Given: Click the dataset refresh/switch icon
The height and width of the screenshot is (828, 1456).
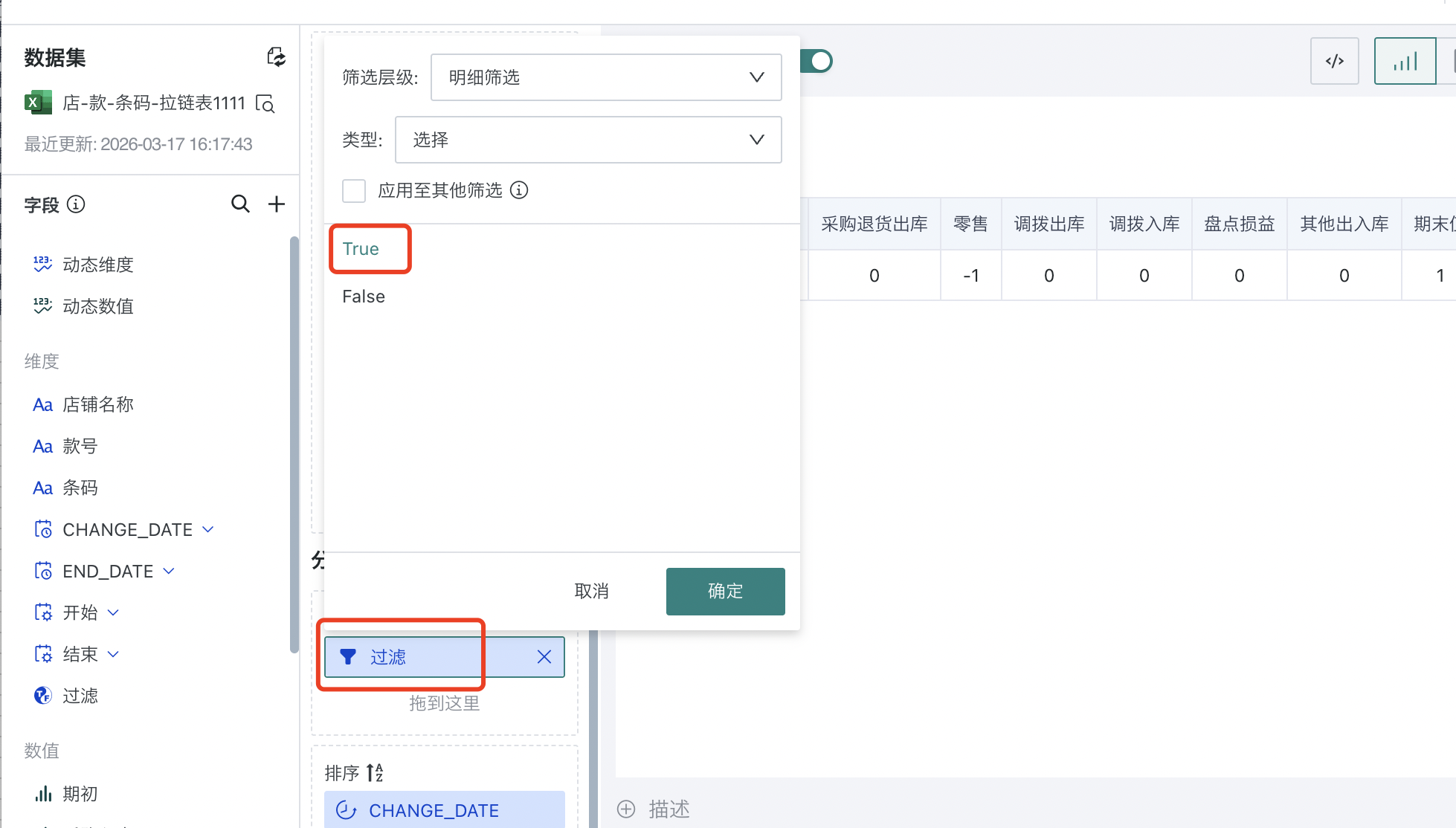Looking at the screenshot, I should (276, 57).
